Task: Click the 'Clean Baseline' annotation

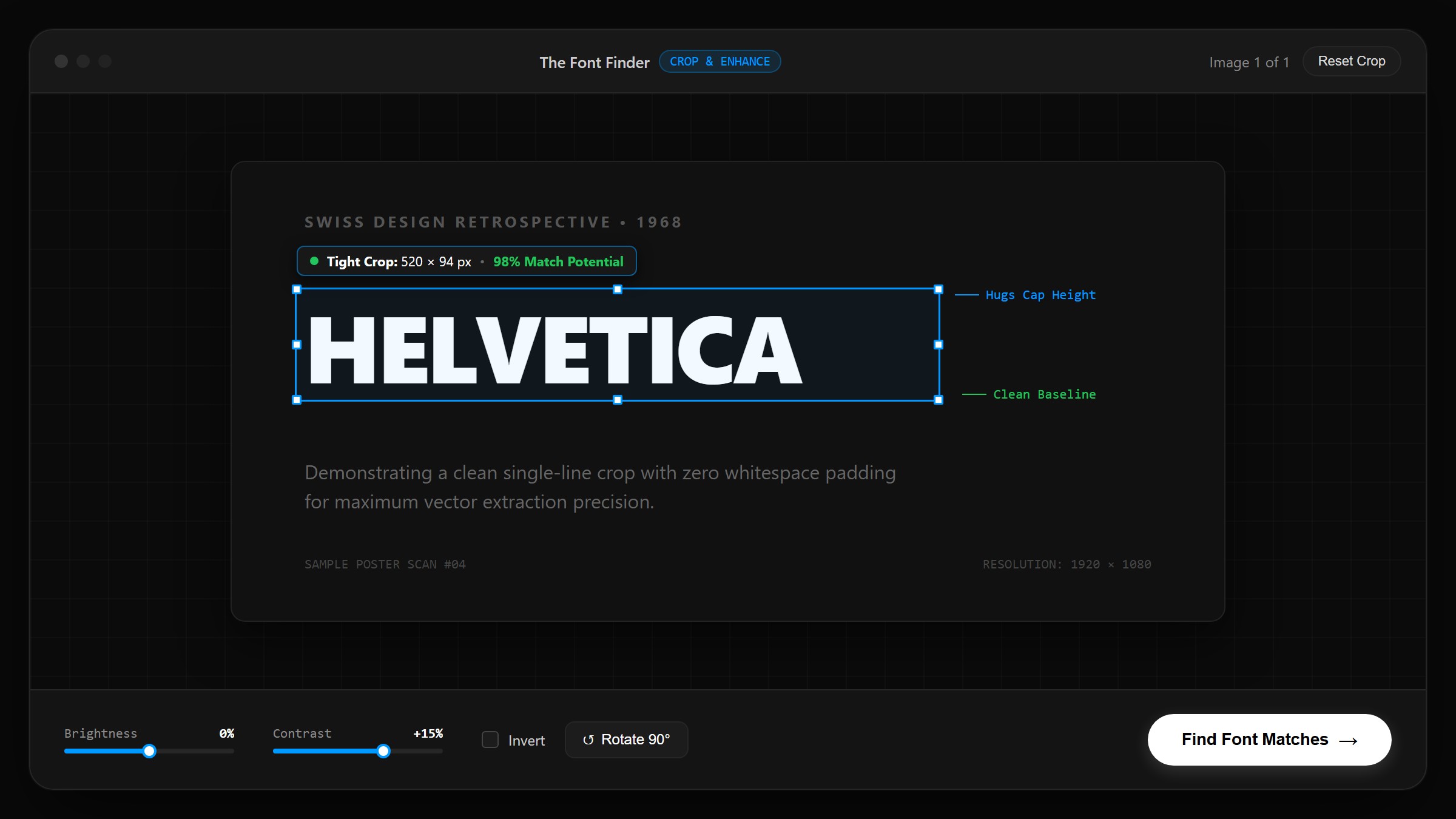Action: click(x=1045, y=394)
